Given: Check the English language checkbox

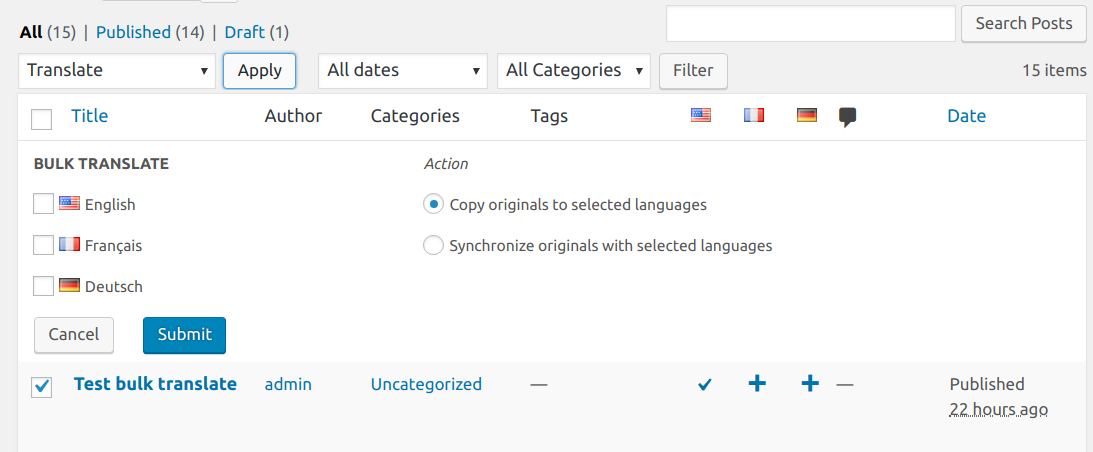Looking at the screenshot, I should click(43, 204).
